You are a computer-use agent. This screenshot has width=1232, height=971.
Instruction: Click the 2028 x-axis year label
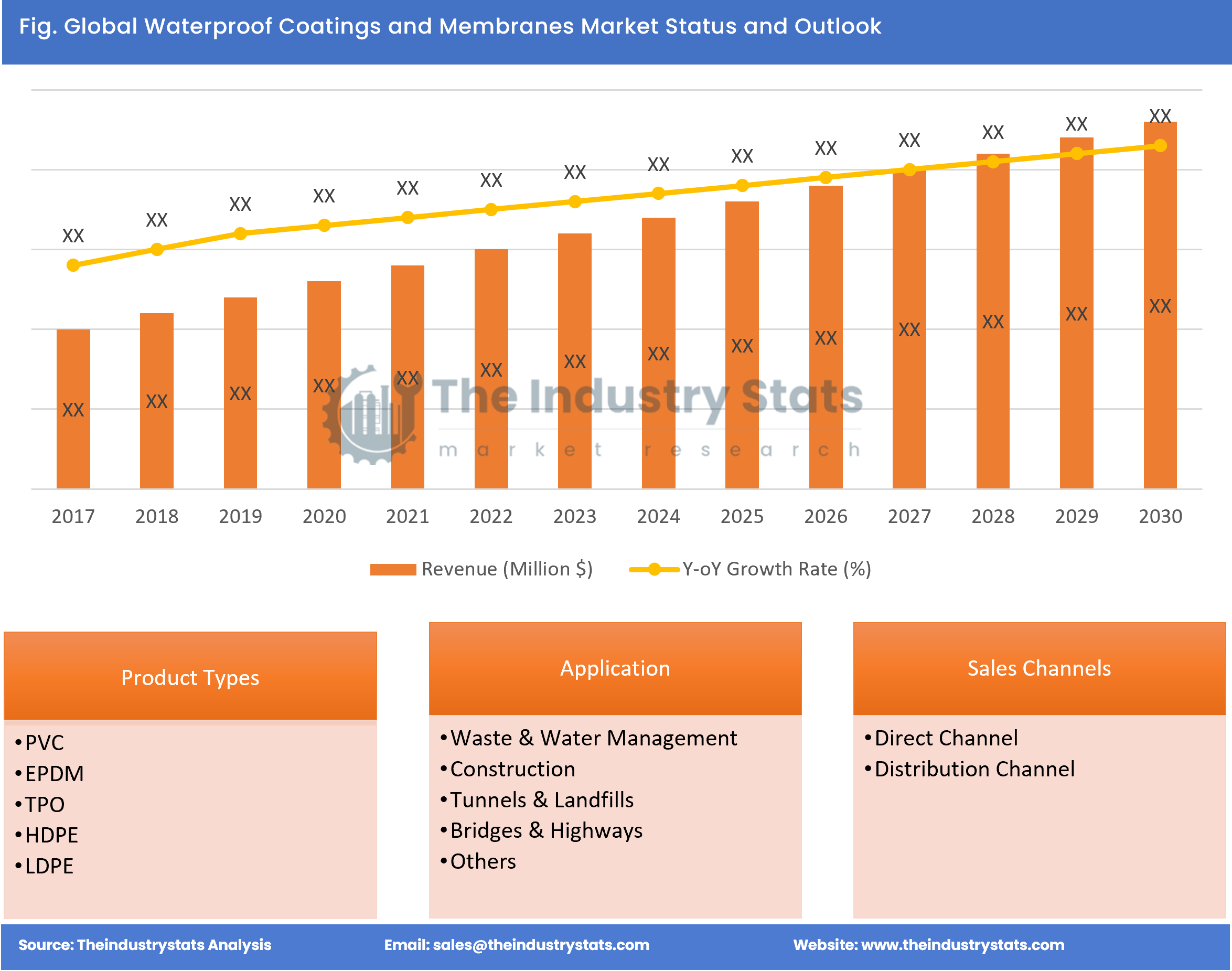click(993, 516)
